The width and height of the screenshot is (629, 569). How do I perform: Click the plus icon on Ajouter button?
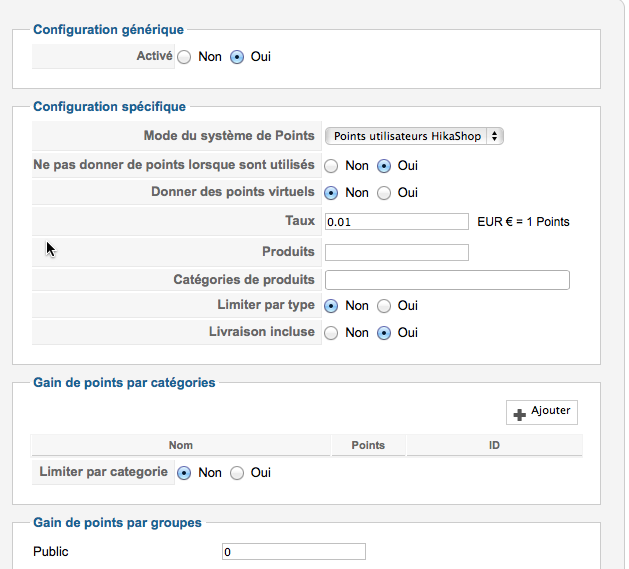tap(519, 415)
